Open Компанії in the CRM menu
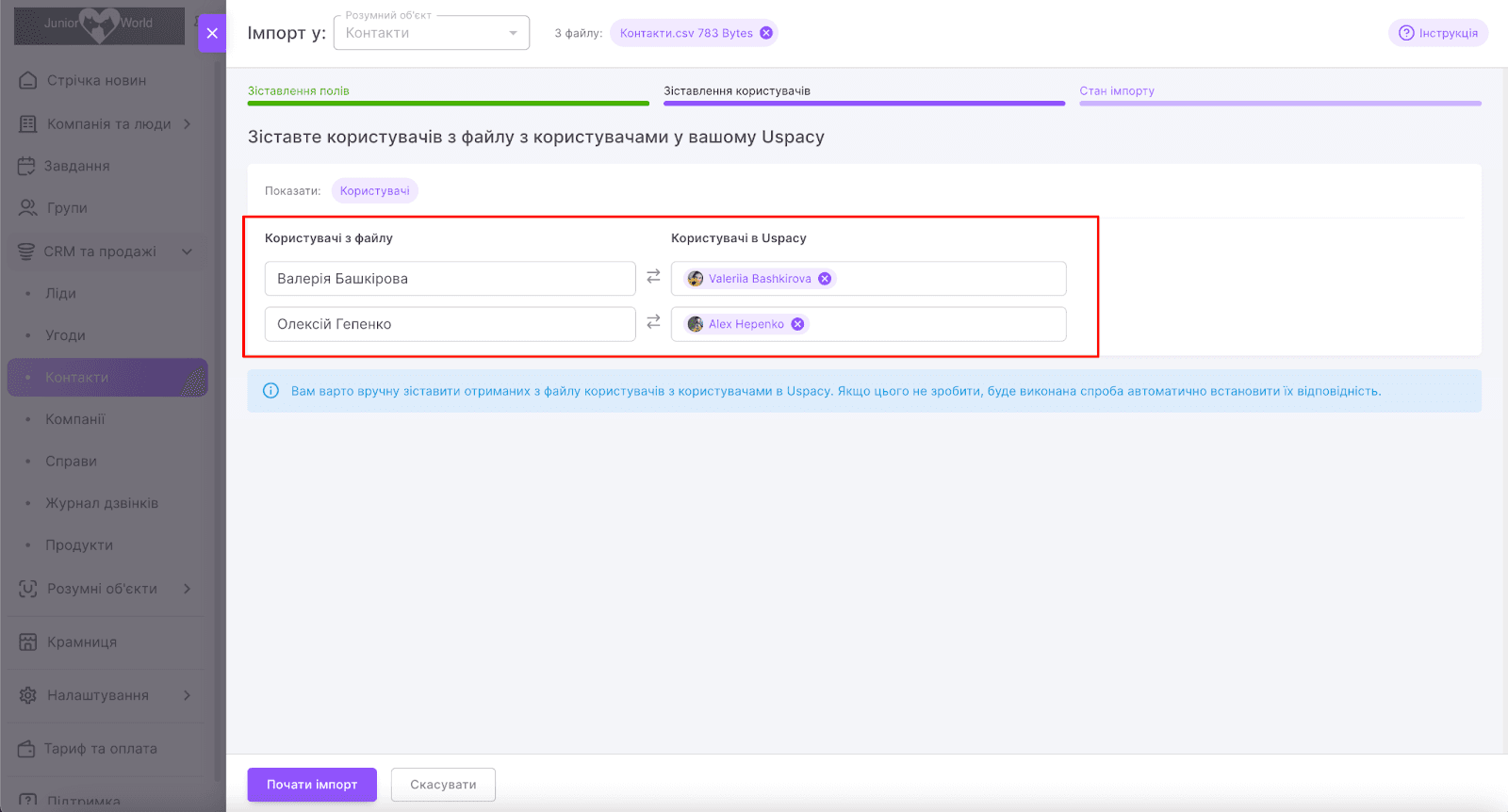This screenshot has width=1508, height=812. pos(75,419)
